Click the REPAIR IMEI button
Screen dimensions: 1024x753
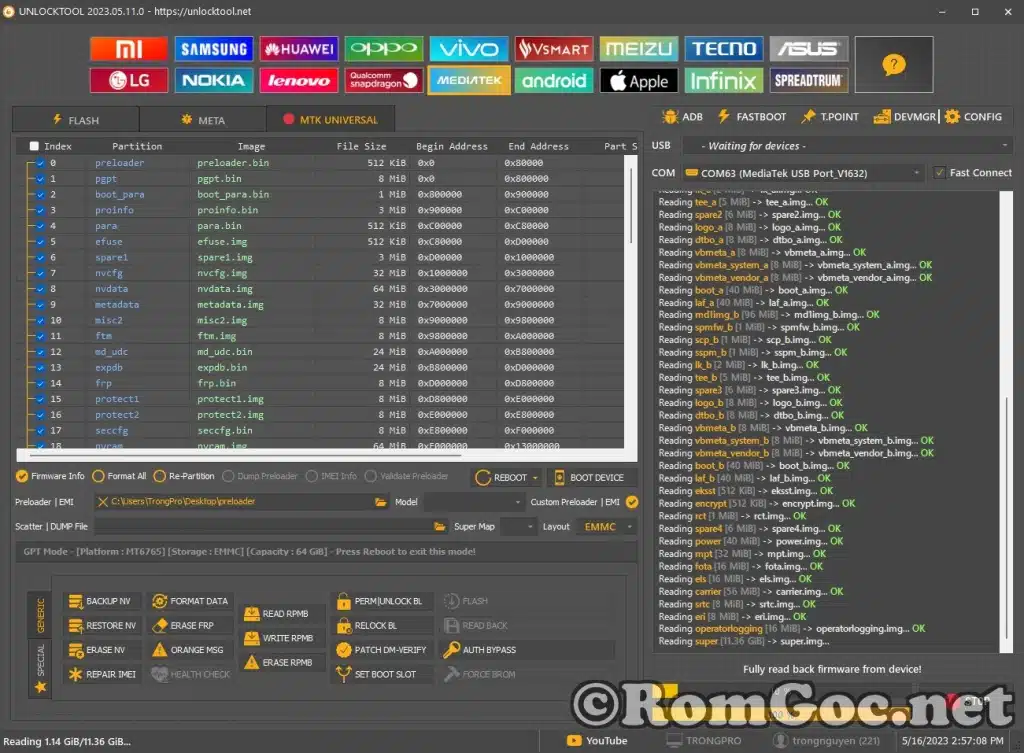click(103, 675)
